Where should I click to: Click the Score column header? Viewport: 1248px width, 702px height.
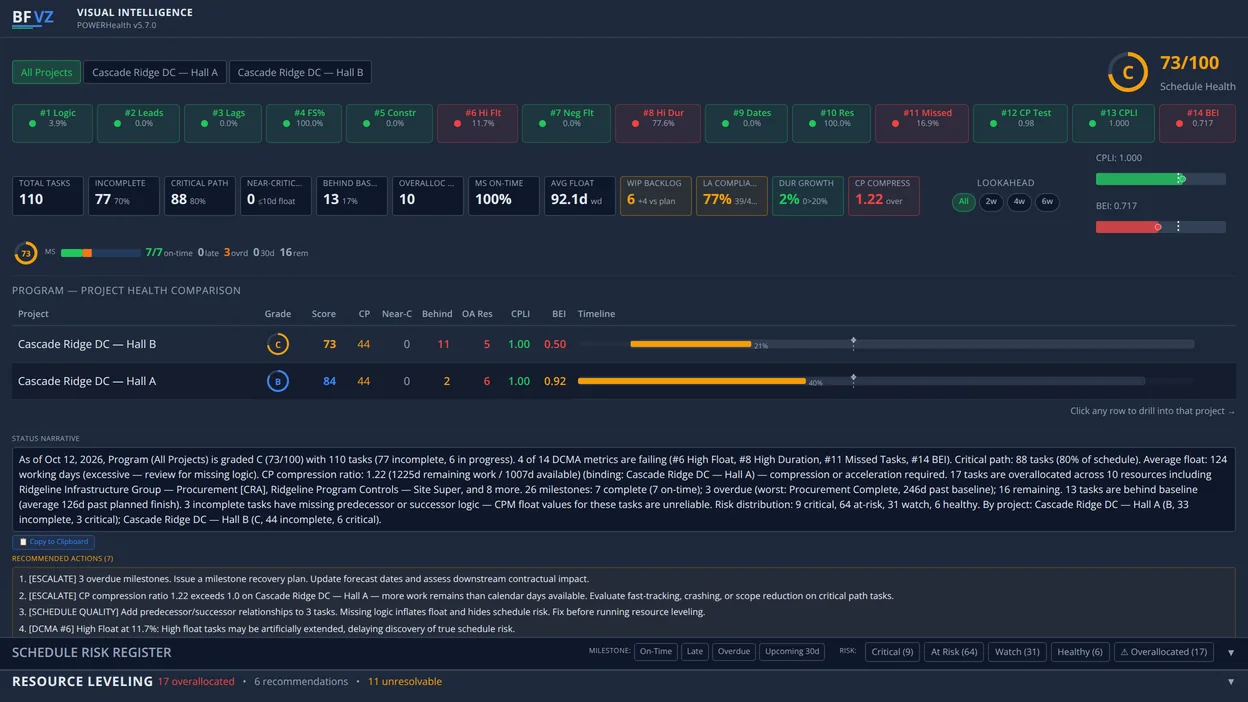324,314
